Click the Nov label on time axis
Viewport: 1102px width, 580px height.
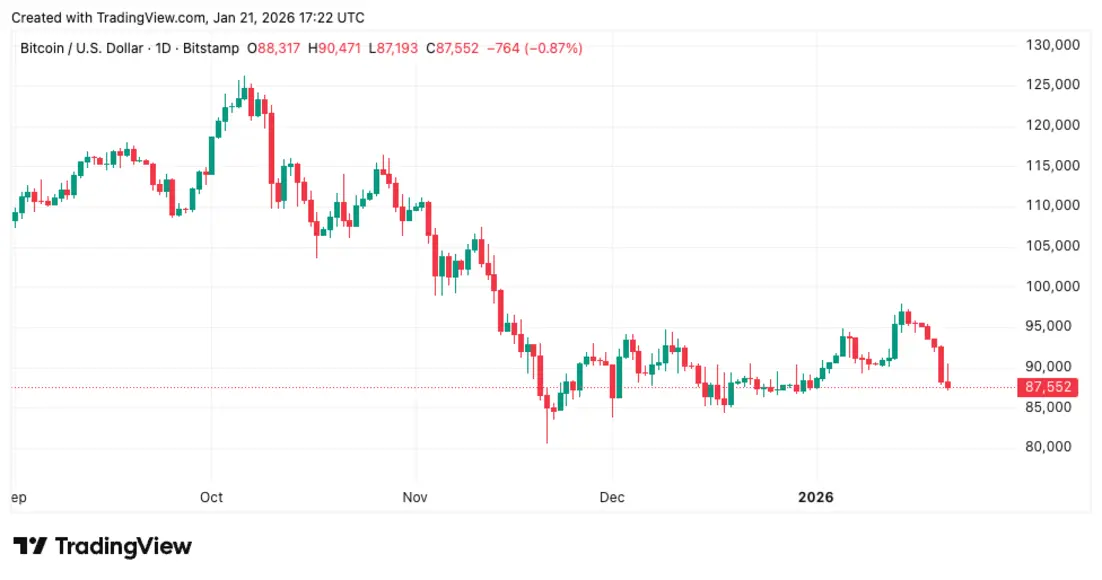click(415, 497)
